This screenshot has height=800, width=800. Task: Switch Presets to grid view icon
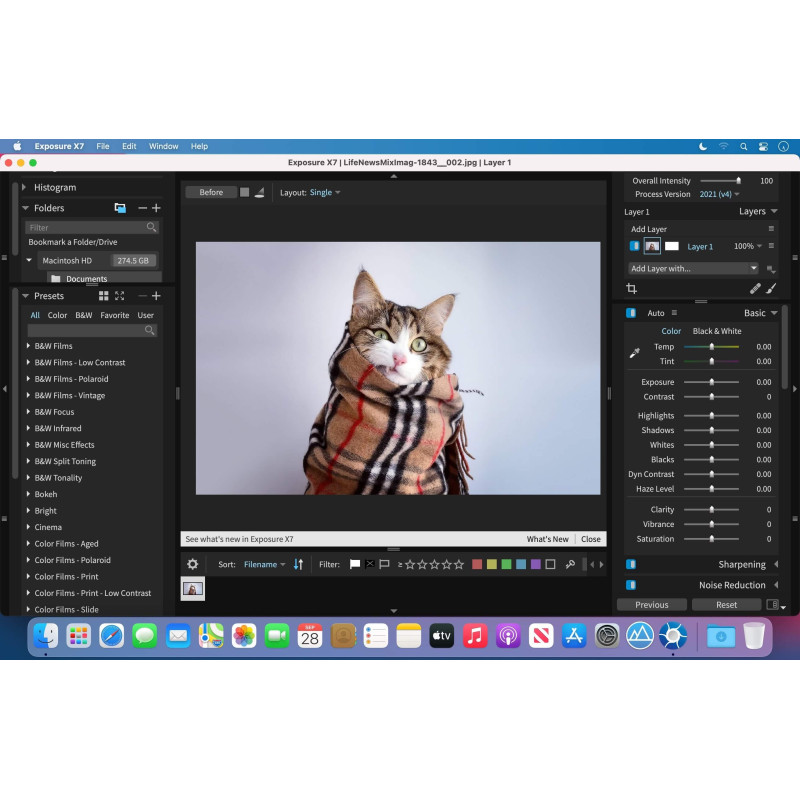click(x=103, y=296)
